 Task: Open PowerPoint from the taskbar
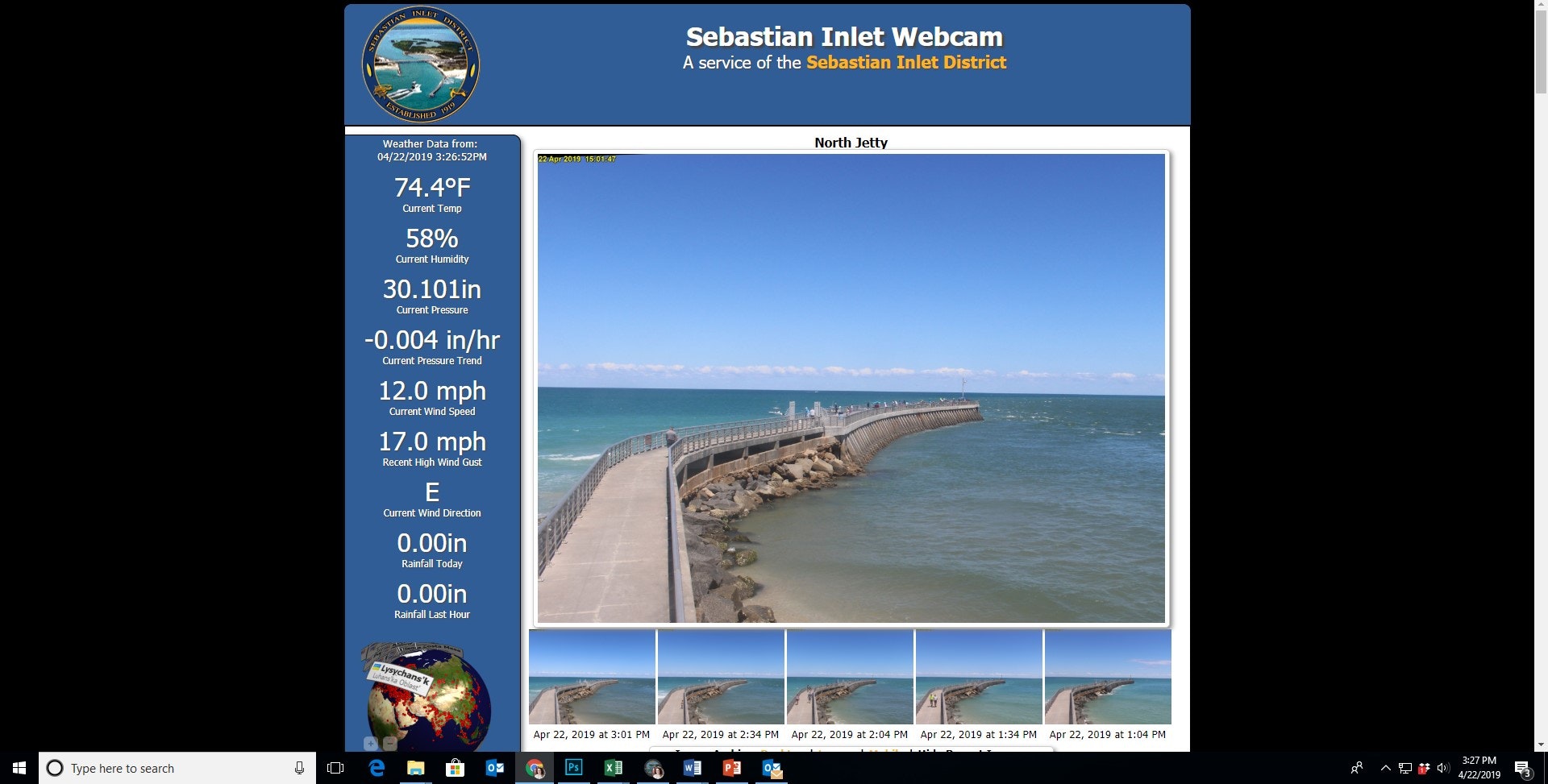[731, 768]
